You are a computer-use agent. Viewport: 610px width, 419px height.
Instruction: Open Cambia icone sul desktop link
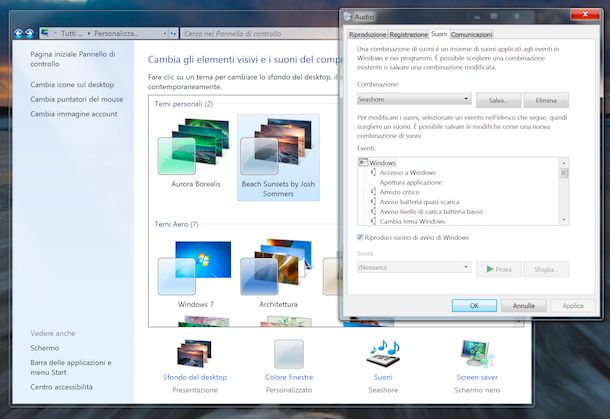[72, 84]
